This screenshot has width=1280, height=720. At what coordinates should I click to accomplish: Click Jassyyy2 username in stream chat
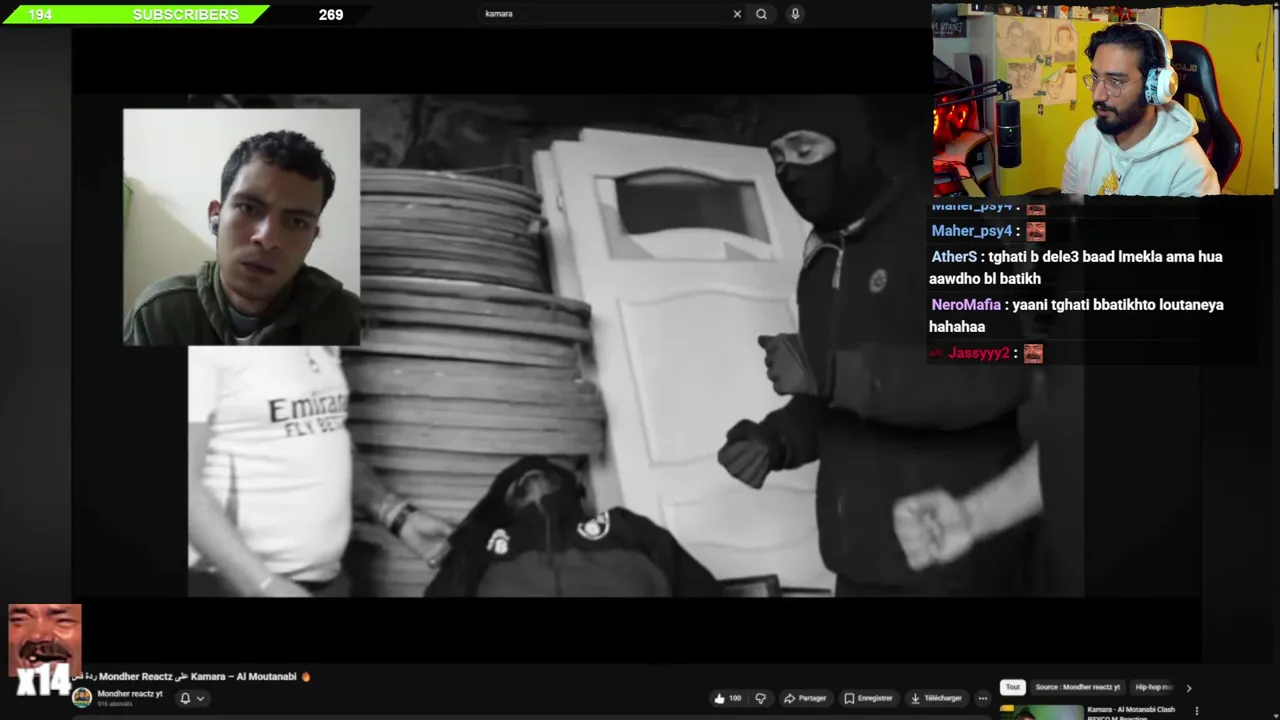979,353
